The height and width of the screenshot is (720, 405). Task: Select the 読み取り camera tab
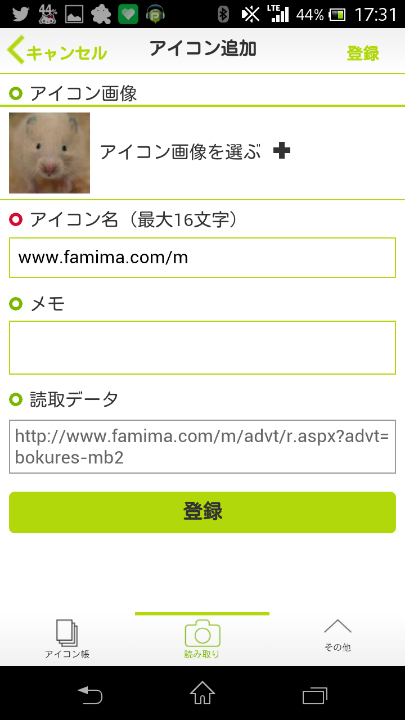pos(202,639)
